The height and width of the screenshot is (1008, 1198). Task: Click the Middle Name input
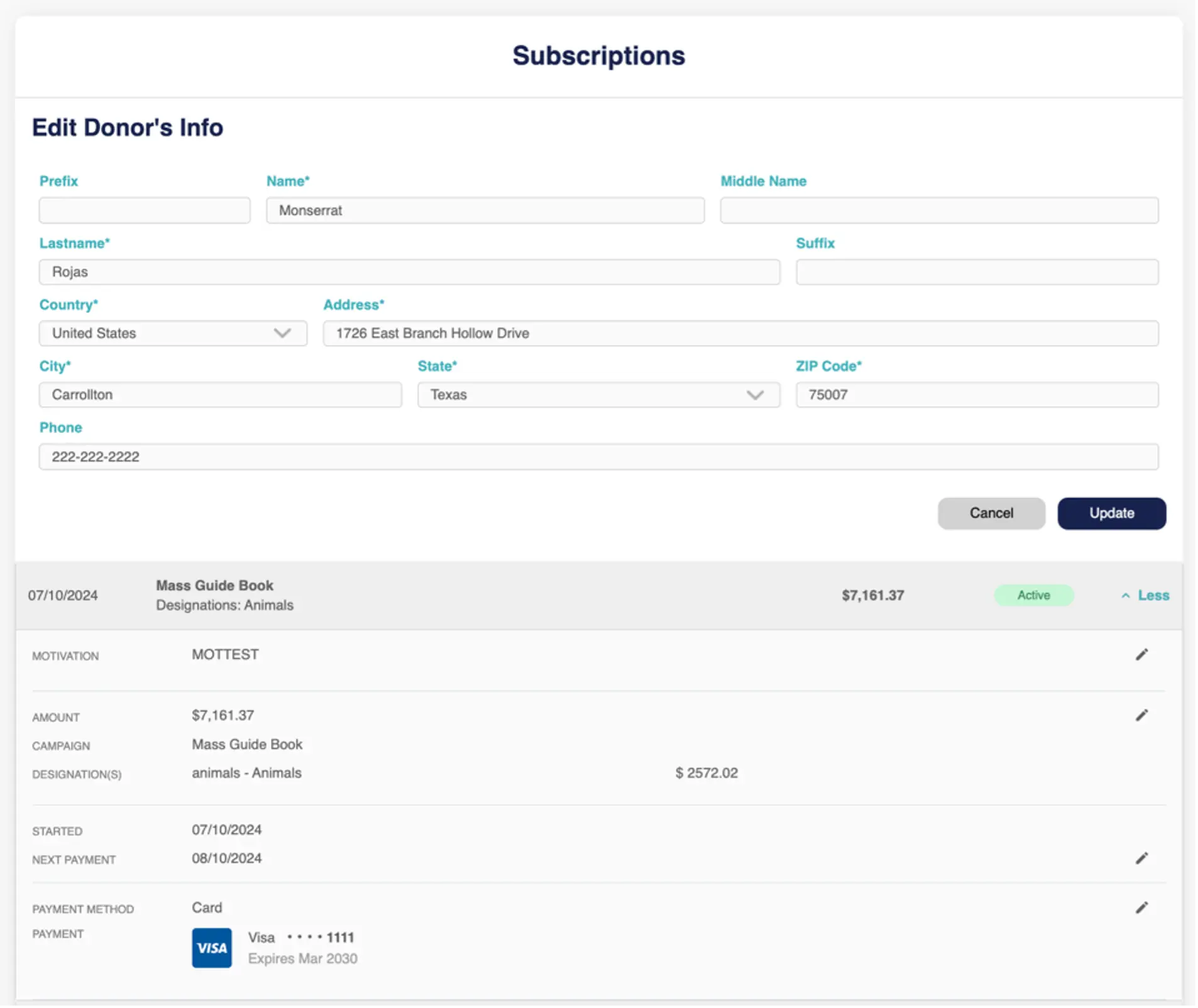(x=939, y=211)
